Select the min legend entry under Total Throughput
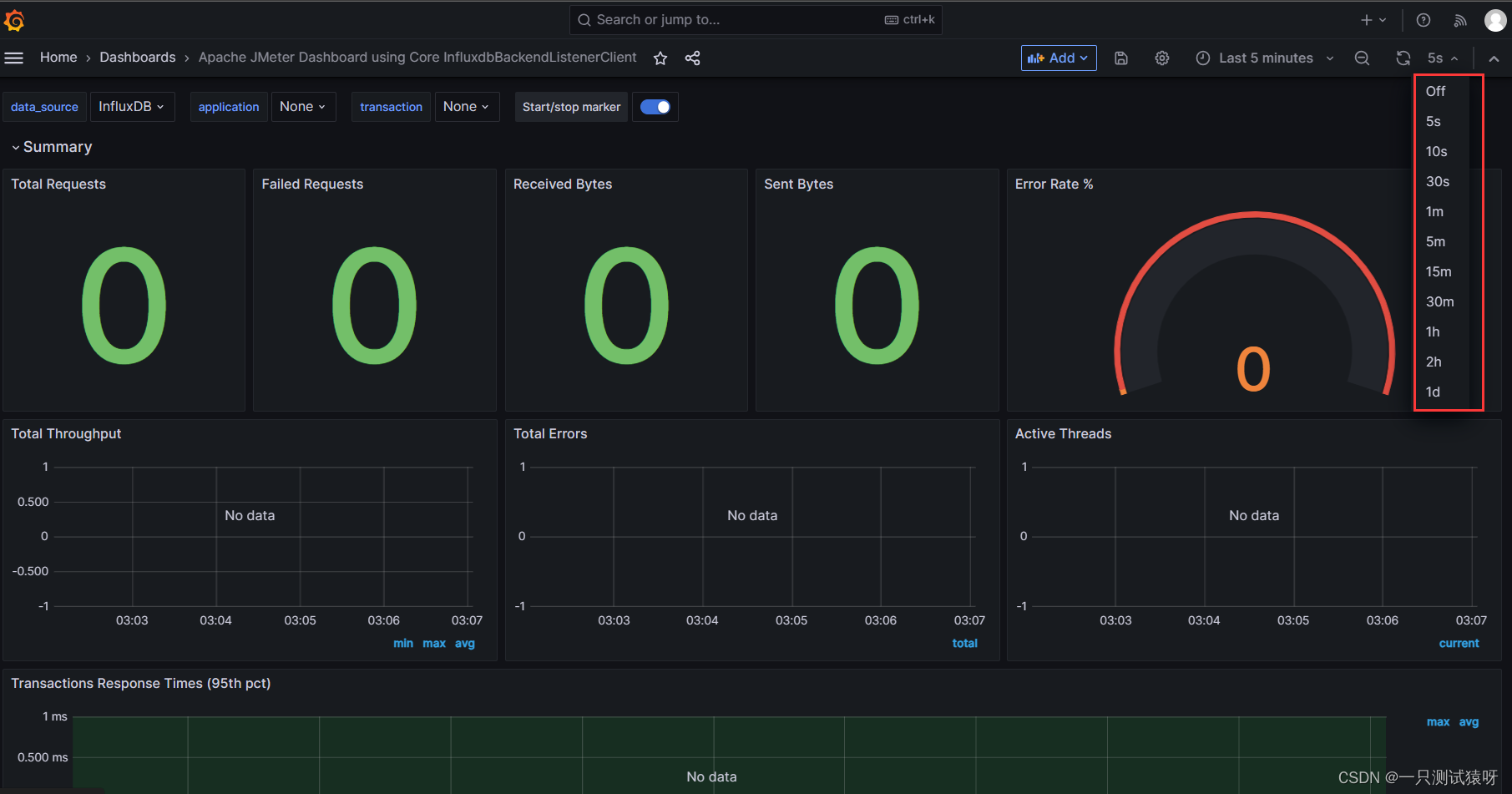1512x794 pixels. tap(403, 643)
